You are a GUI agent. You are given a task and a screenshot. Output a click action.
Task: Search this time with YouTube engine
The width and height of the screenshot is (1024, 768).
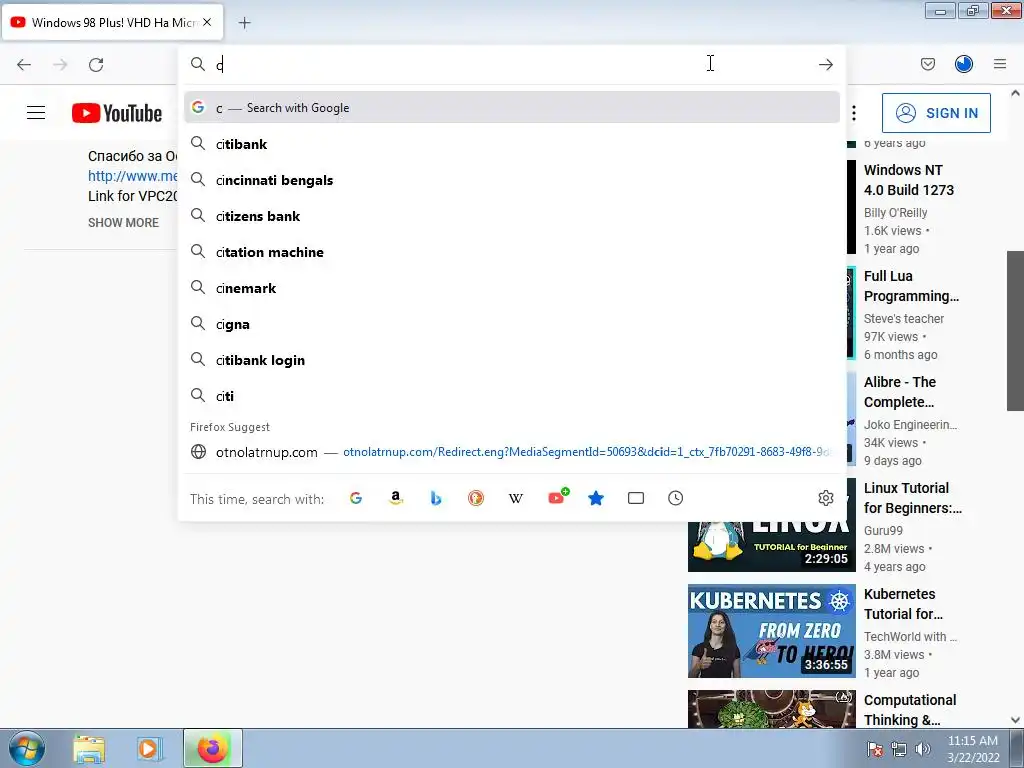tap(556, 498)
